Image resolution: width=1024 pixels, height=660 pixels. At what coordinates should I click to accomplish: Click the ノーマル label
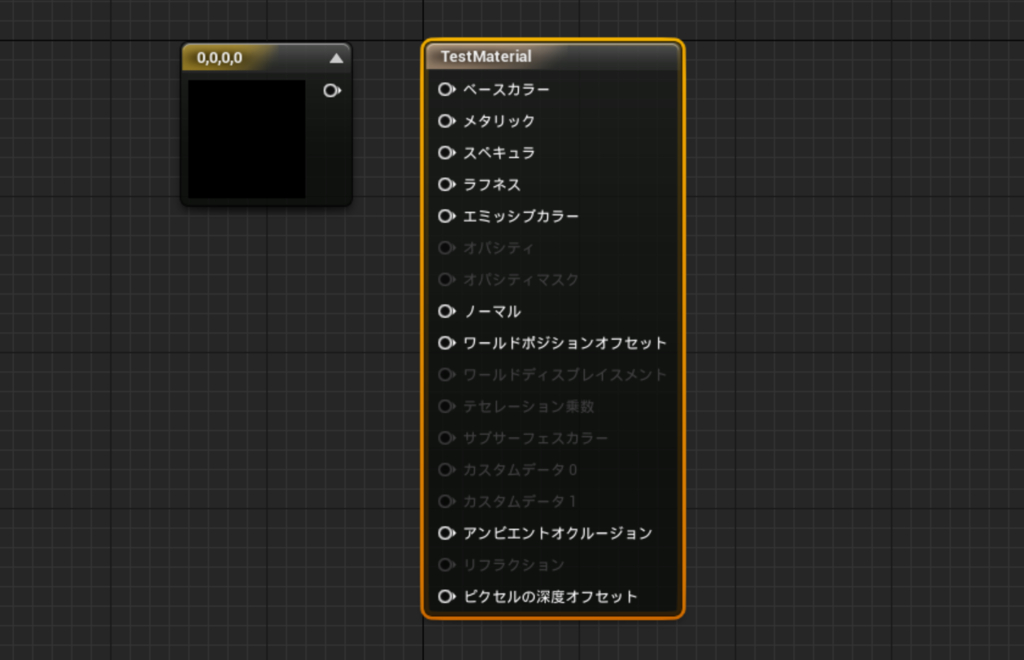(492, 311)
